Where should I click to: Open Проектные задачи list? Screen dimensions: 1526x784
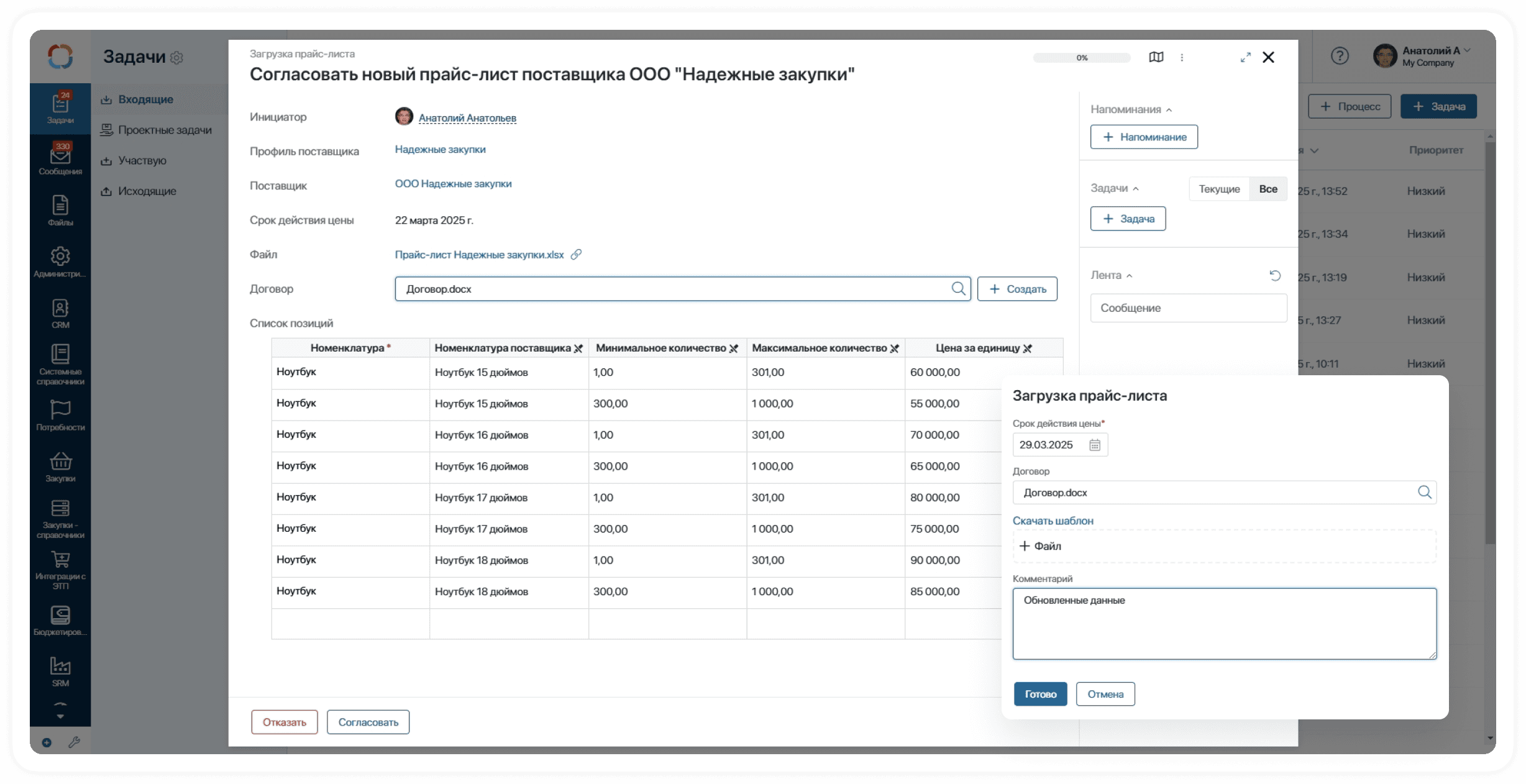coord(165,130)
